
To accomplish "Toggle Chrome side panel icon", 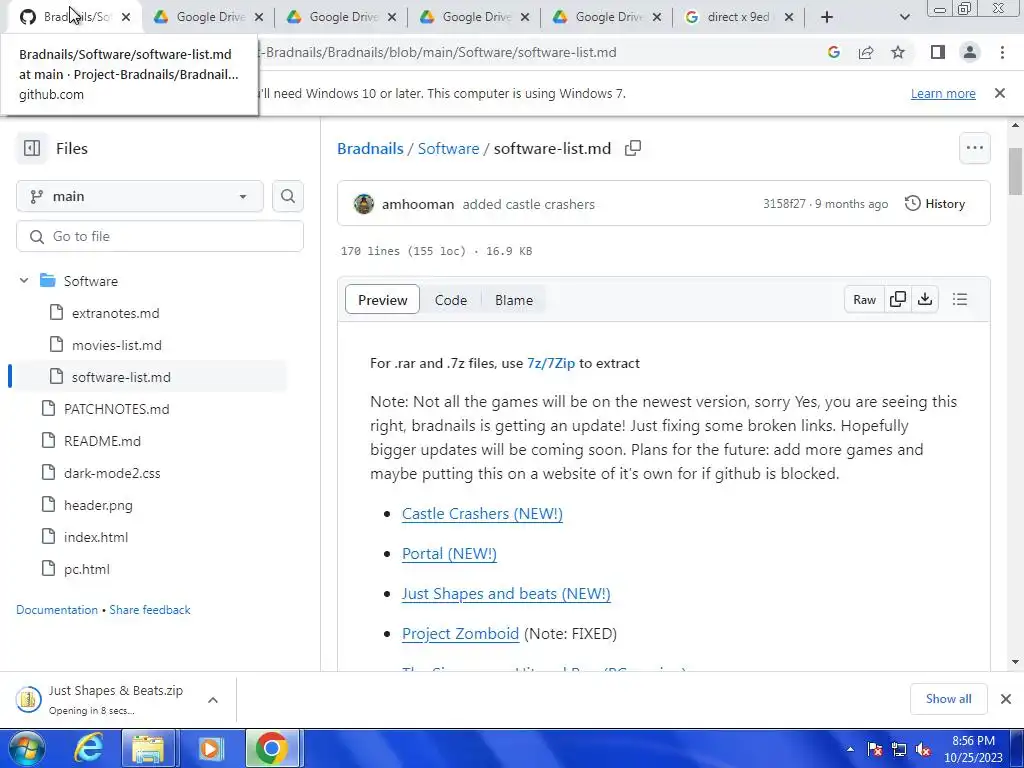I will point(938,52).
